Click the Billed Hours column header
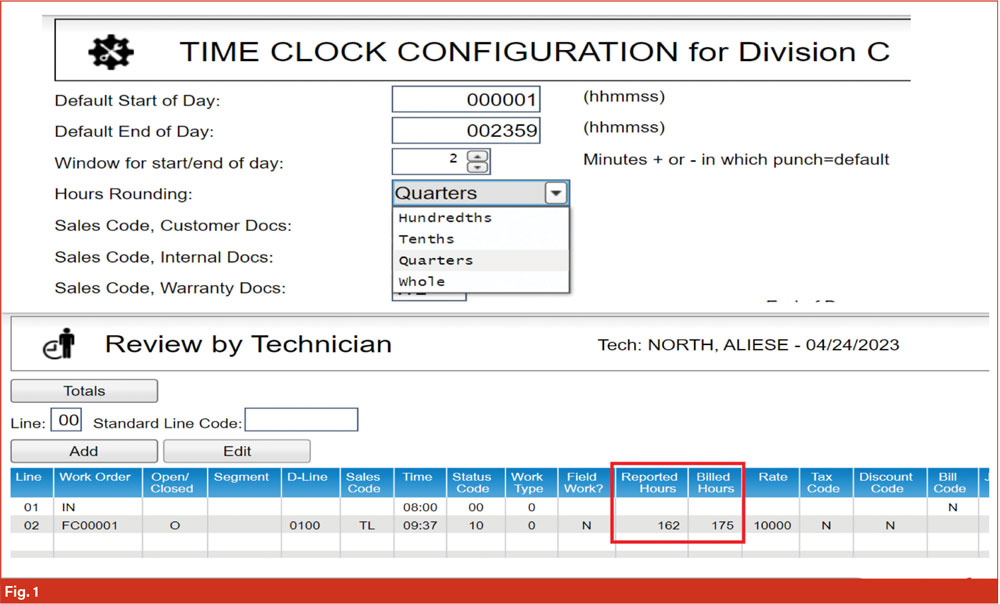The height and width of the screenshot is (604, 1000). 715,483
